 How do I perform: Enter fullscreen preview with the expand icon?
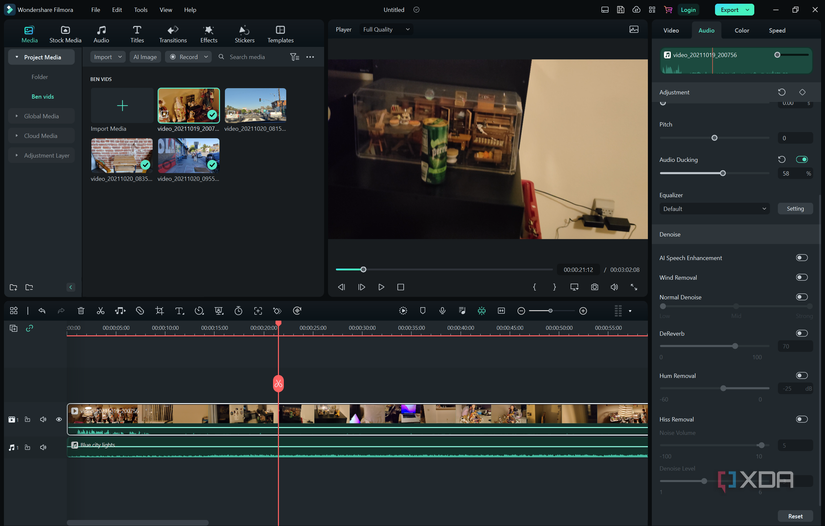(634, 287)
